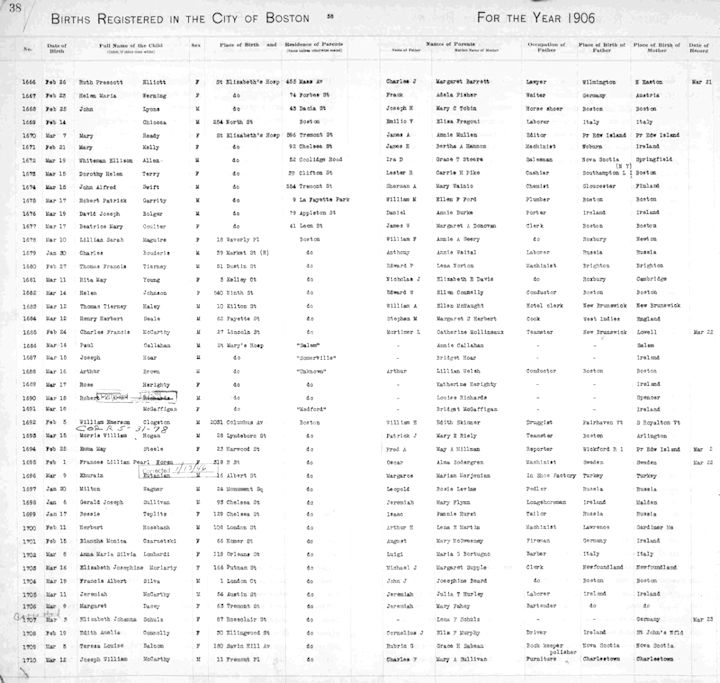Click the occupation 'Cashier'
The height and width of the screenshot is (683, 720).
(537, 173)
